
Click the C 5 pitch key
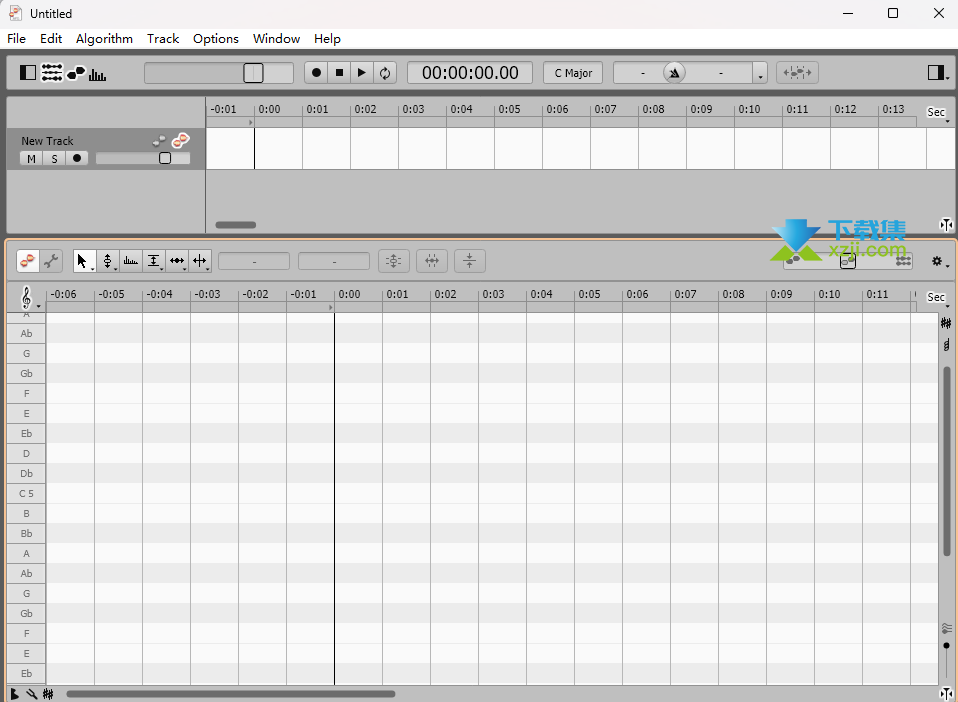click(26, 494)
